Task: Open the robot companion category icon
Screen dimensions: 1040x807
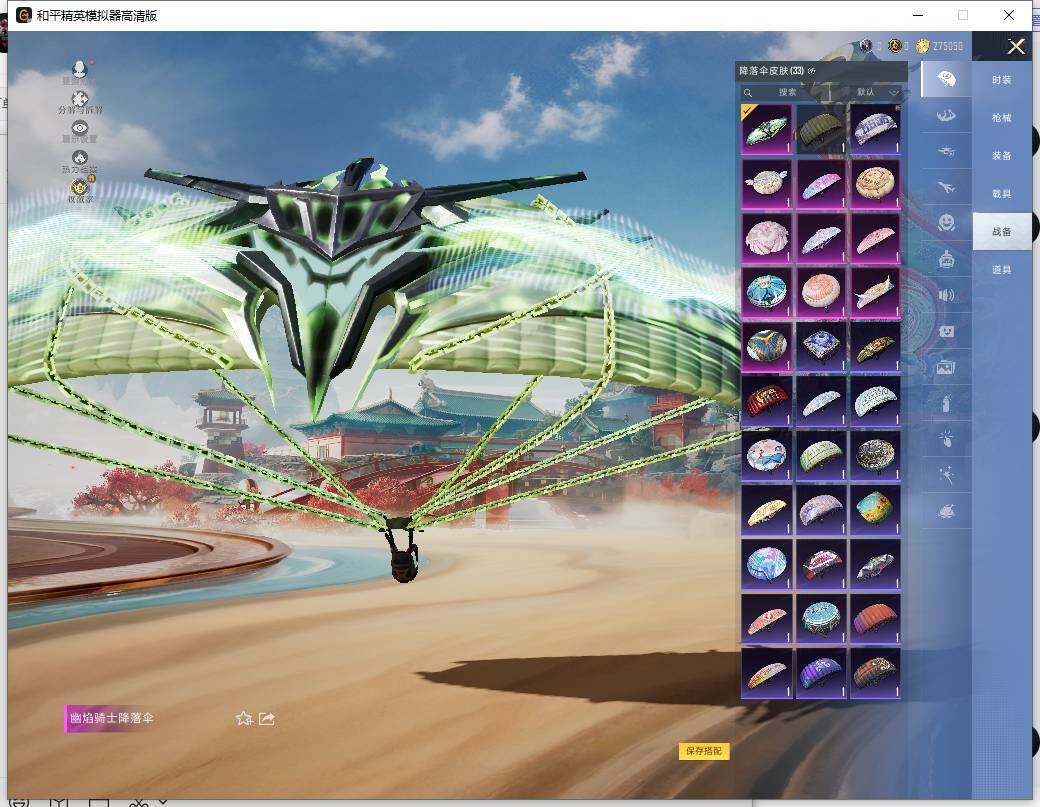Action: click(946, 259)
